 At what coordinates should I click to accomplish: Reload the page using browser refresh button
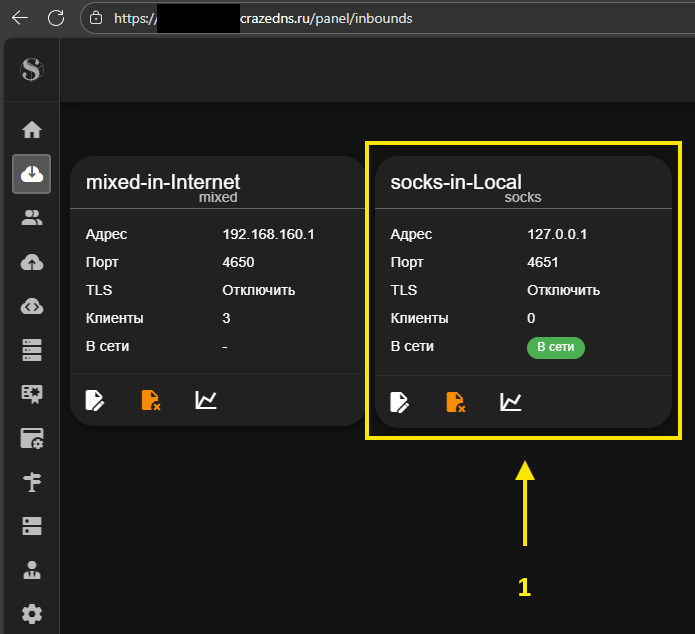click(x=56, y=17)
